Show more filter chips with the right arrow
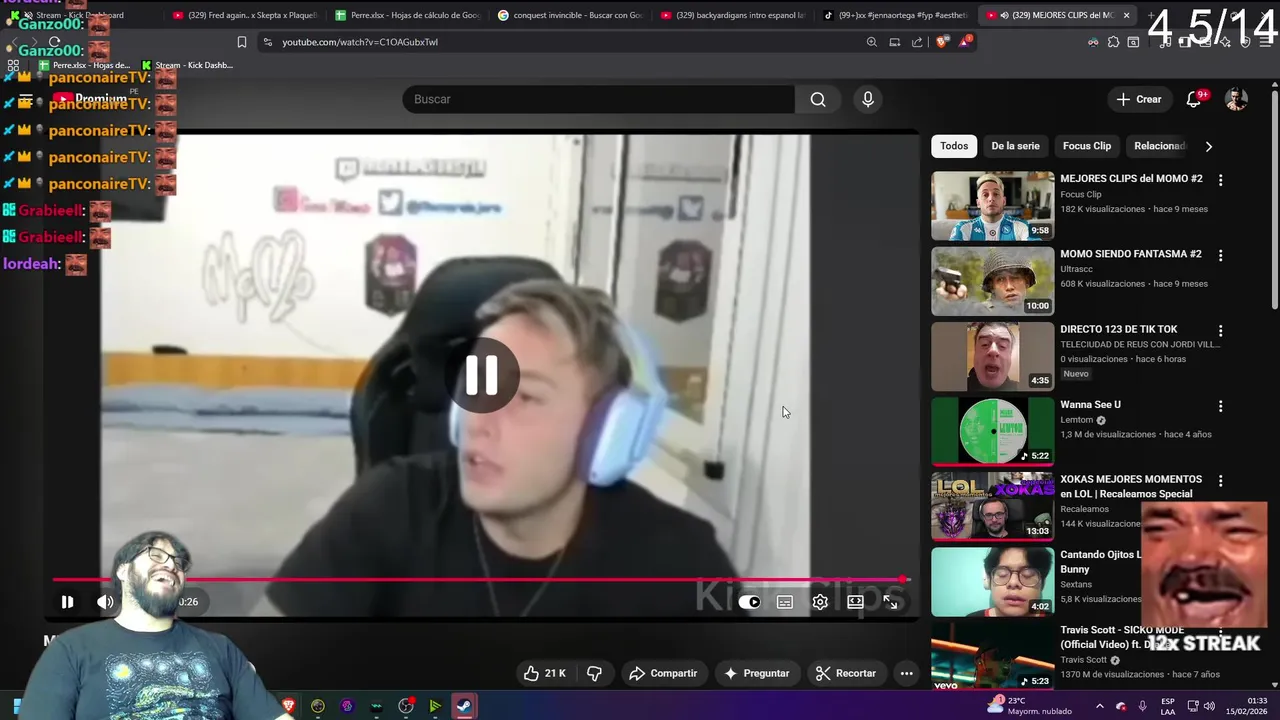 pos(1208,146)
